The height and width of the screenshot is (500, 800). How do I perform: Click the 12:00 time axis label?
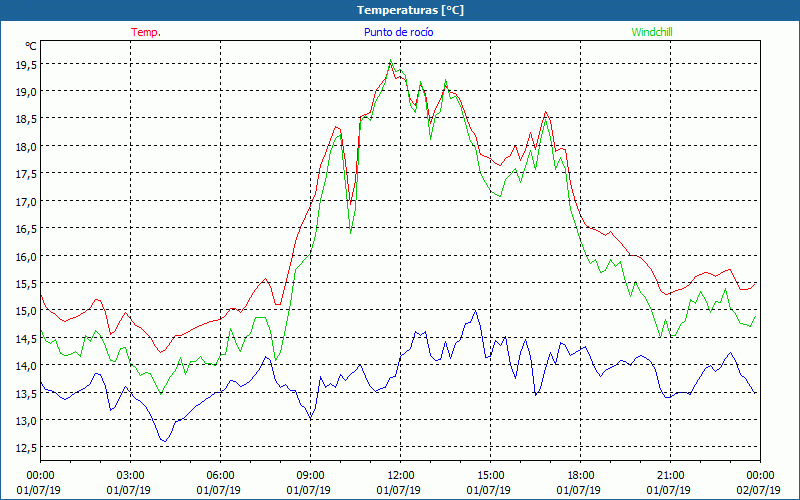[401, 476]
